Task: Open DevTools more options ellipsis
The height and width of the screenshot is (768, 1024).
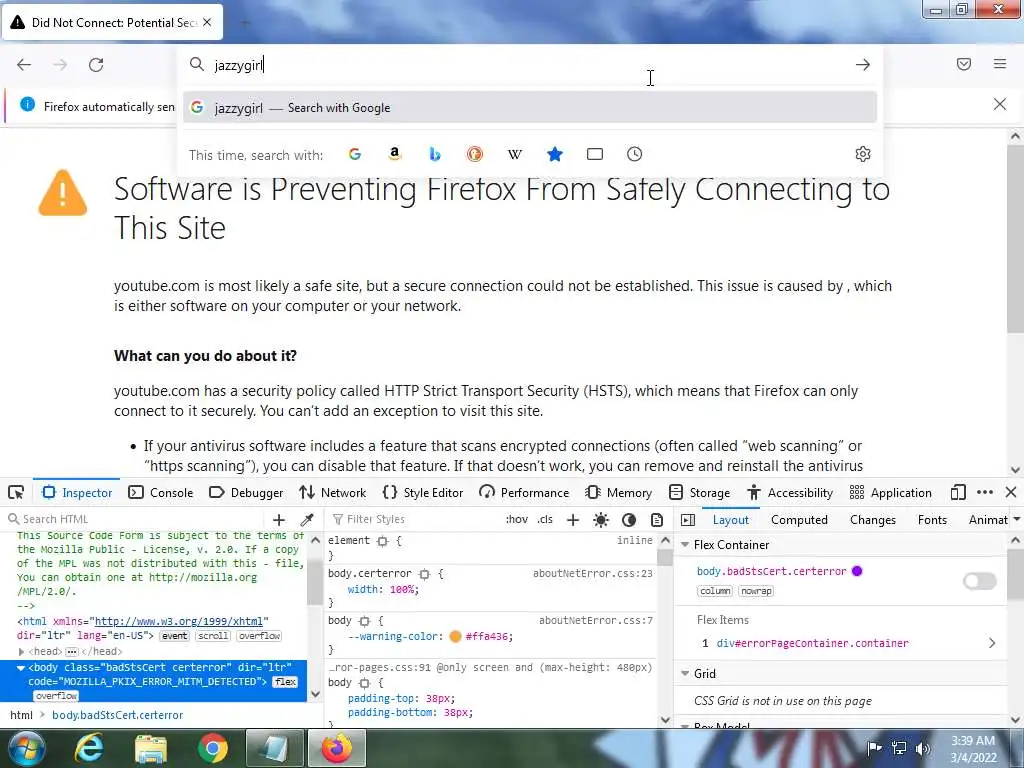Action: 985,492
